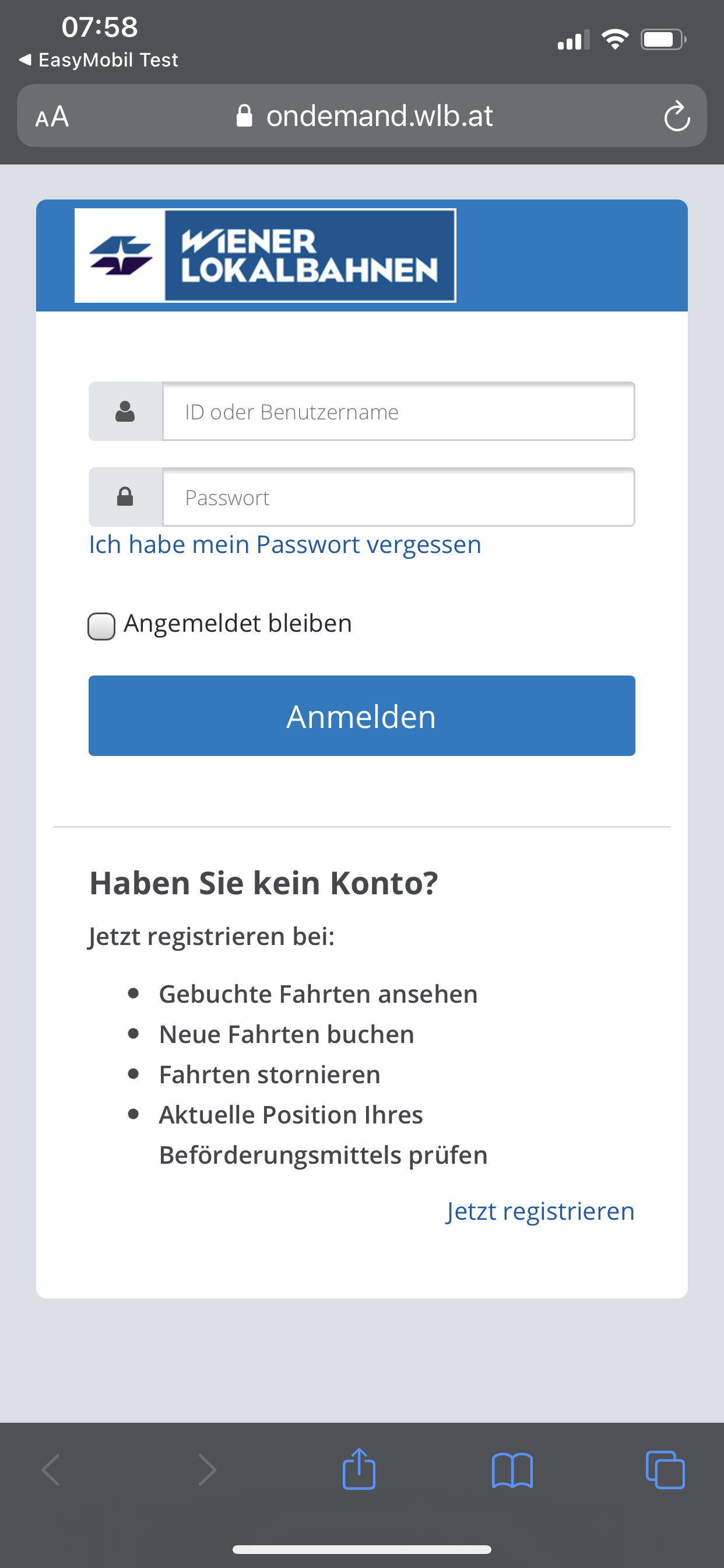The image size is (724, 1568).
Task: Tap the ID oder Benutzername input field
Action: click(399, 411)
